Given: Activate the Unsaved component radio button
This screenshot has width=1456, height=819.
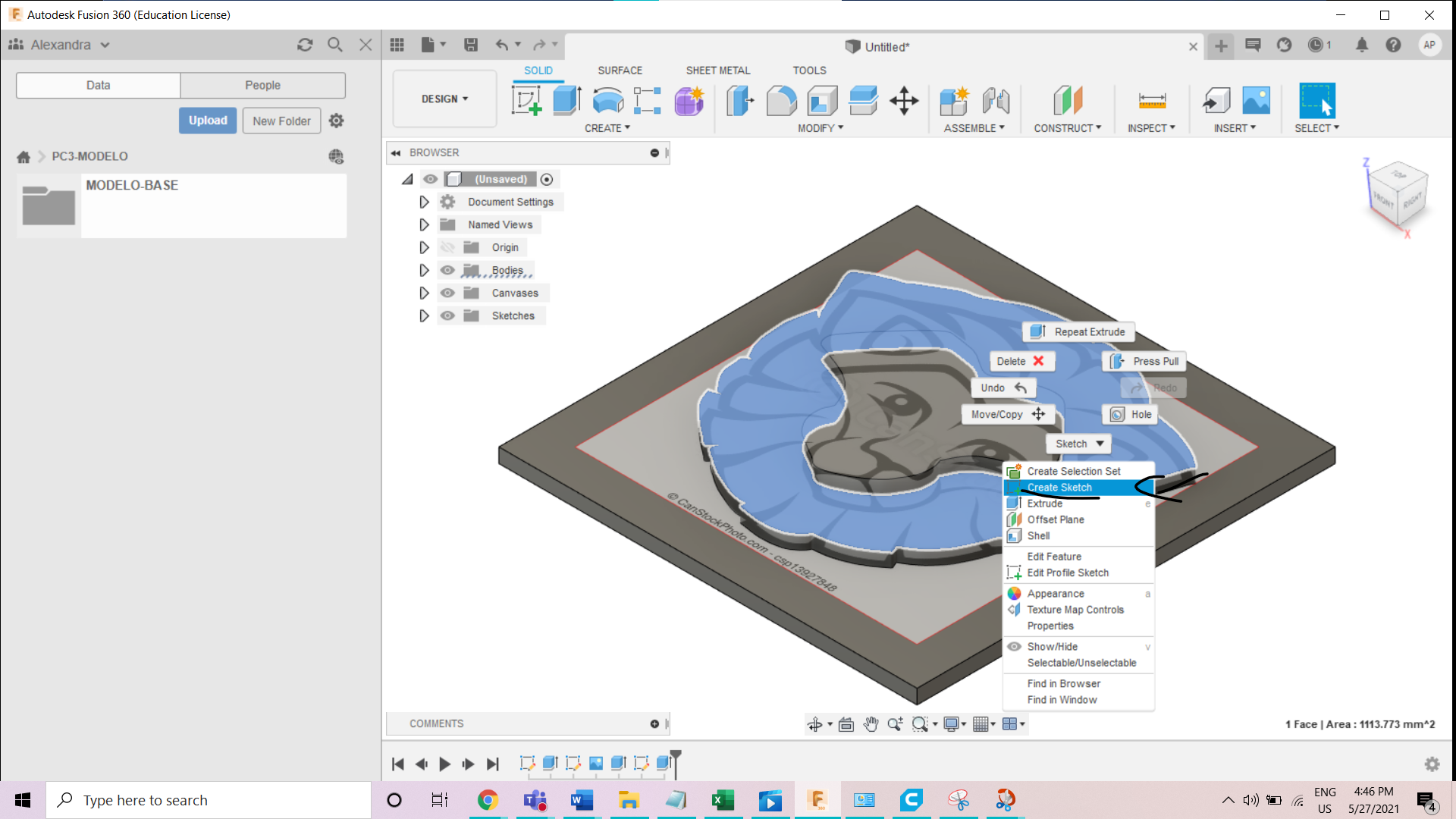Looking at the screenshot, I should pos(547,179).
